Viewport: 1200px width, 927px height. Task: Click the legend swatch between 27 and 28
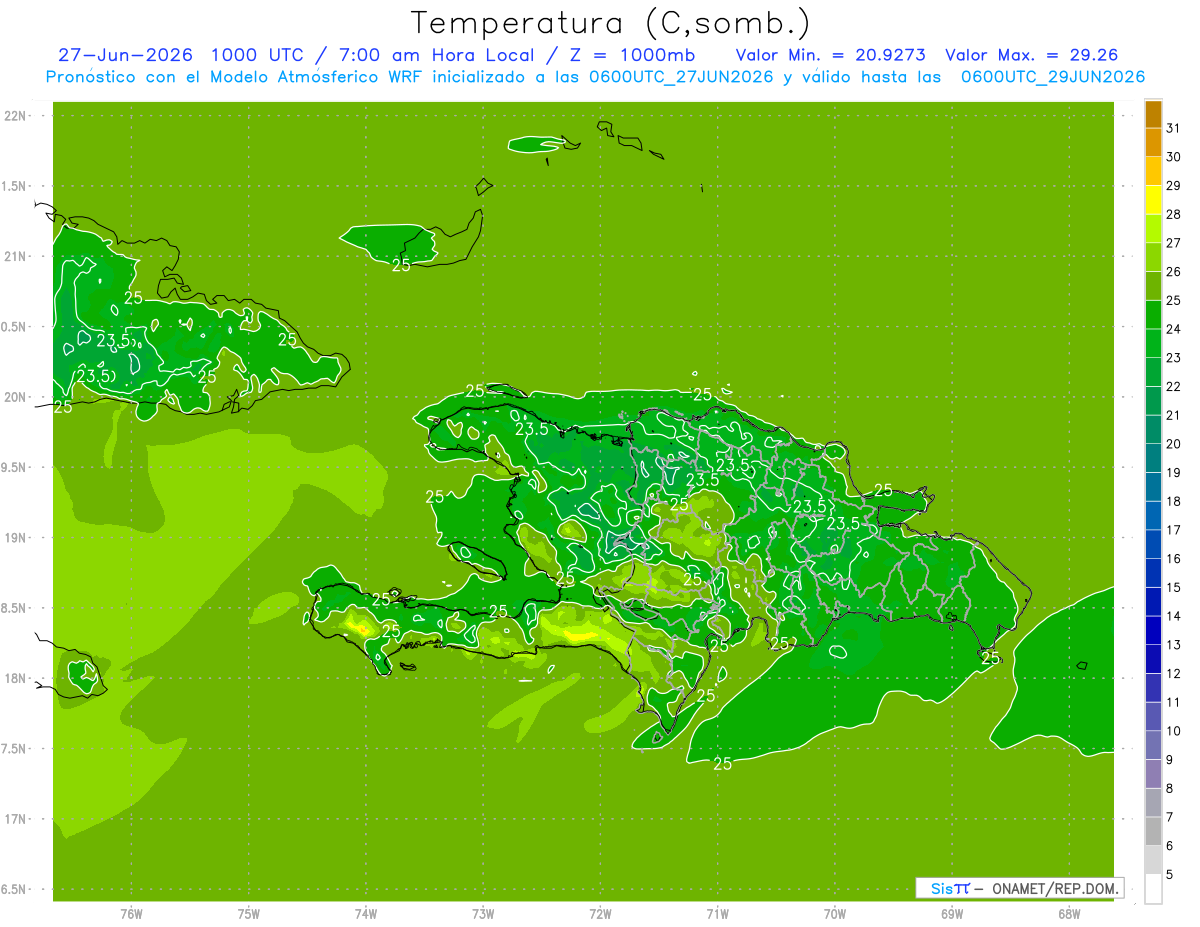click(x=1153, y=229)
